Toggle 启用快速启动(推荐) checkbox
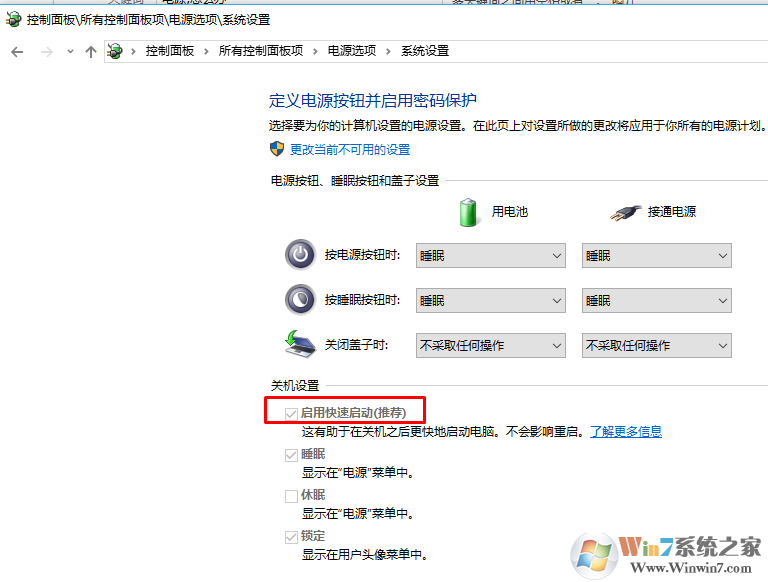768x582 pixels. coord(291,414)
